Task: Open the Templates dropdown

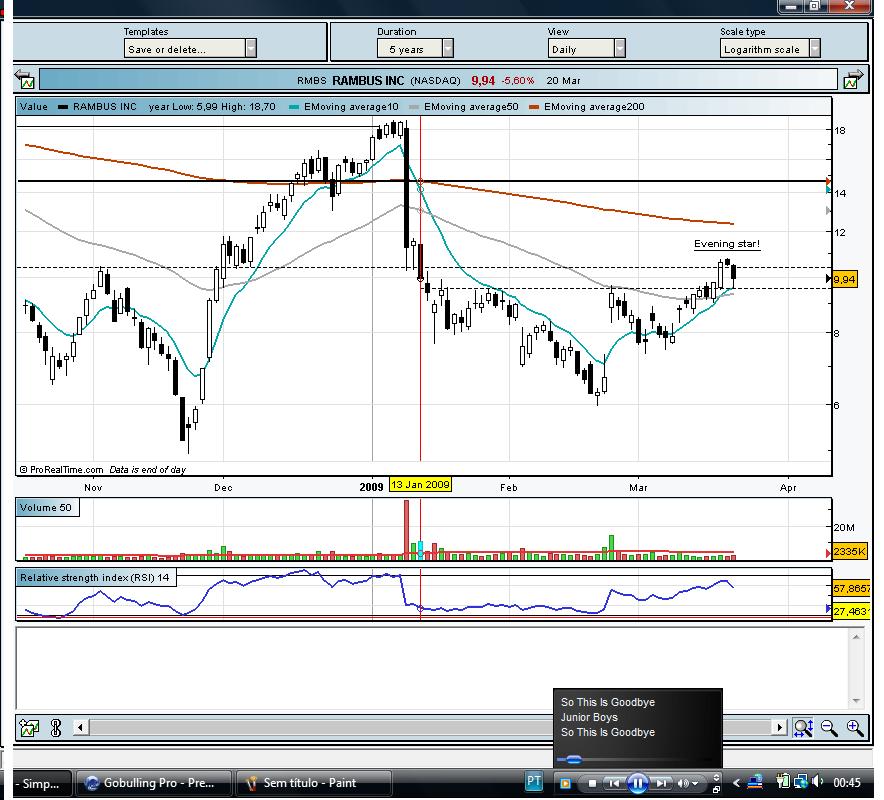Action: point(190,48)
